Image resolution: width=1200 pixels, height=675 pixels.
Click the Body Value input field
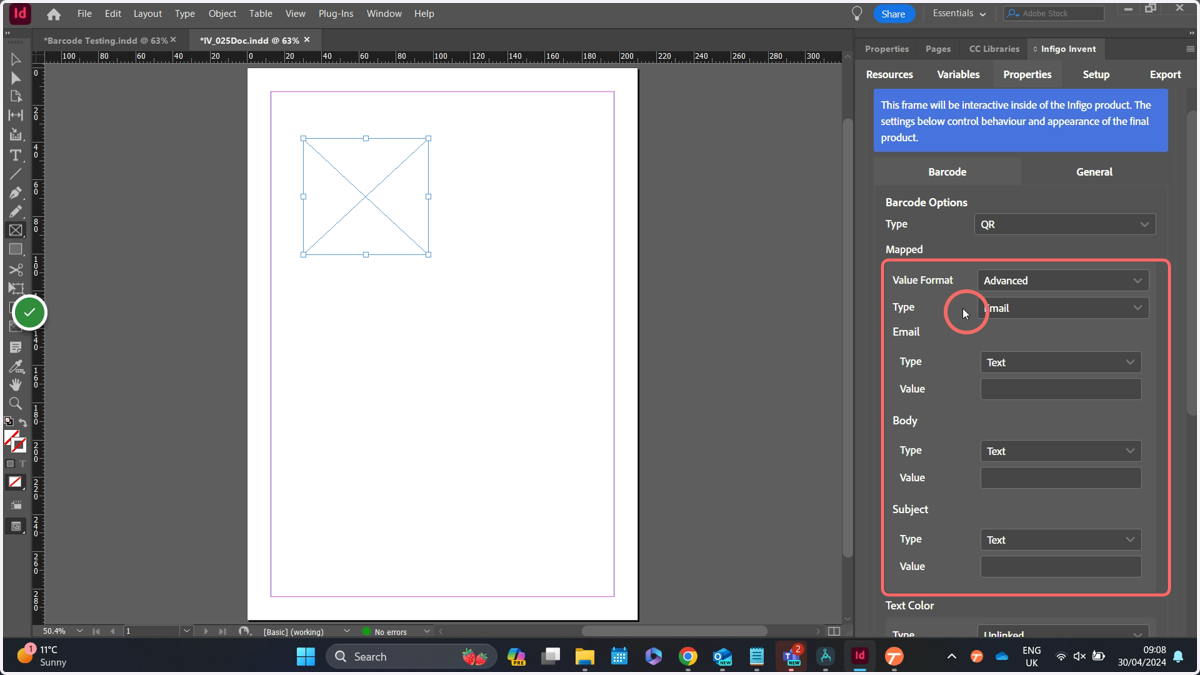point(1061,478)
